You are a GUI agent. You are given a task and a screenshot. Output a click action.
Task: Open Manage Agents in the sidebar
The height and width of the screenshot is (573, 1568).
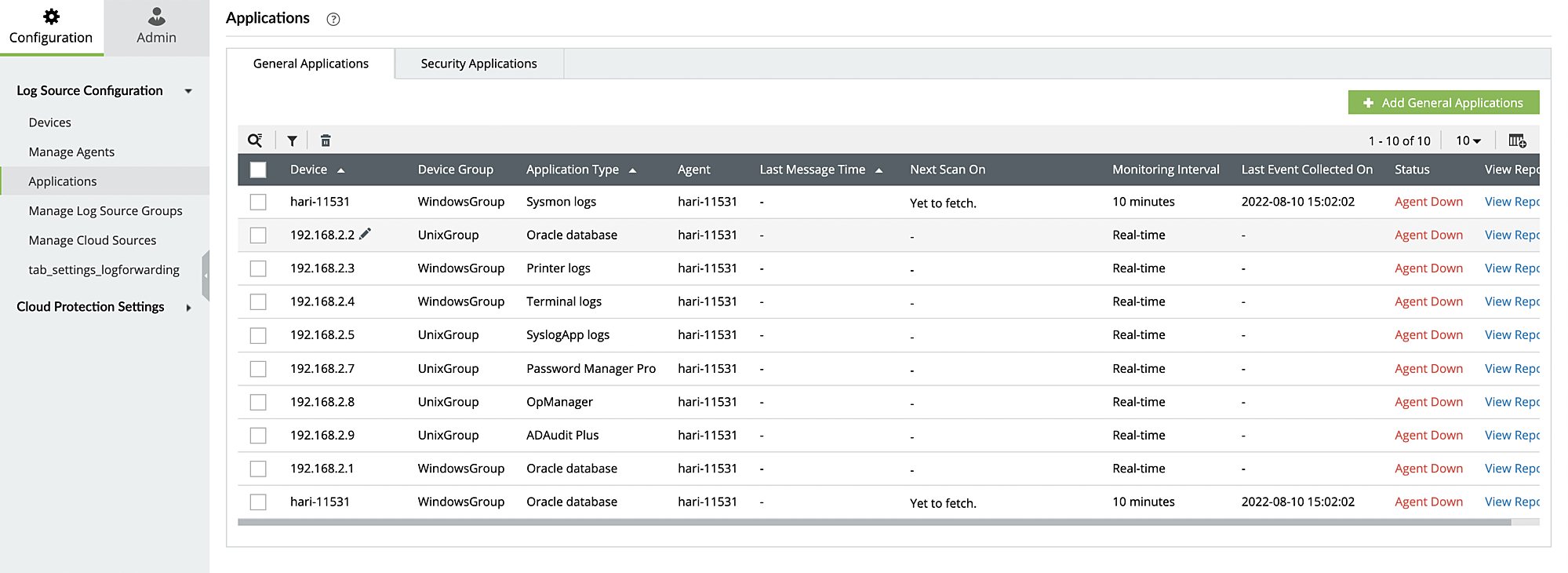[x=71, y=152]
